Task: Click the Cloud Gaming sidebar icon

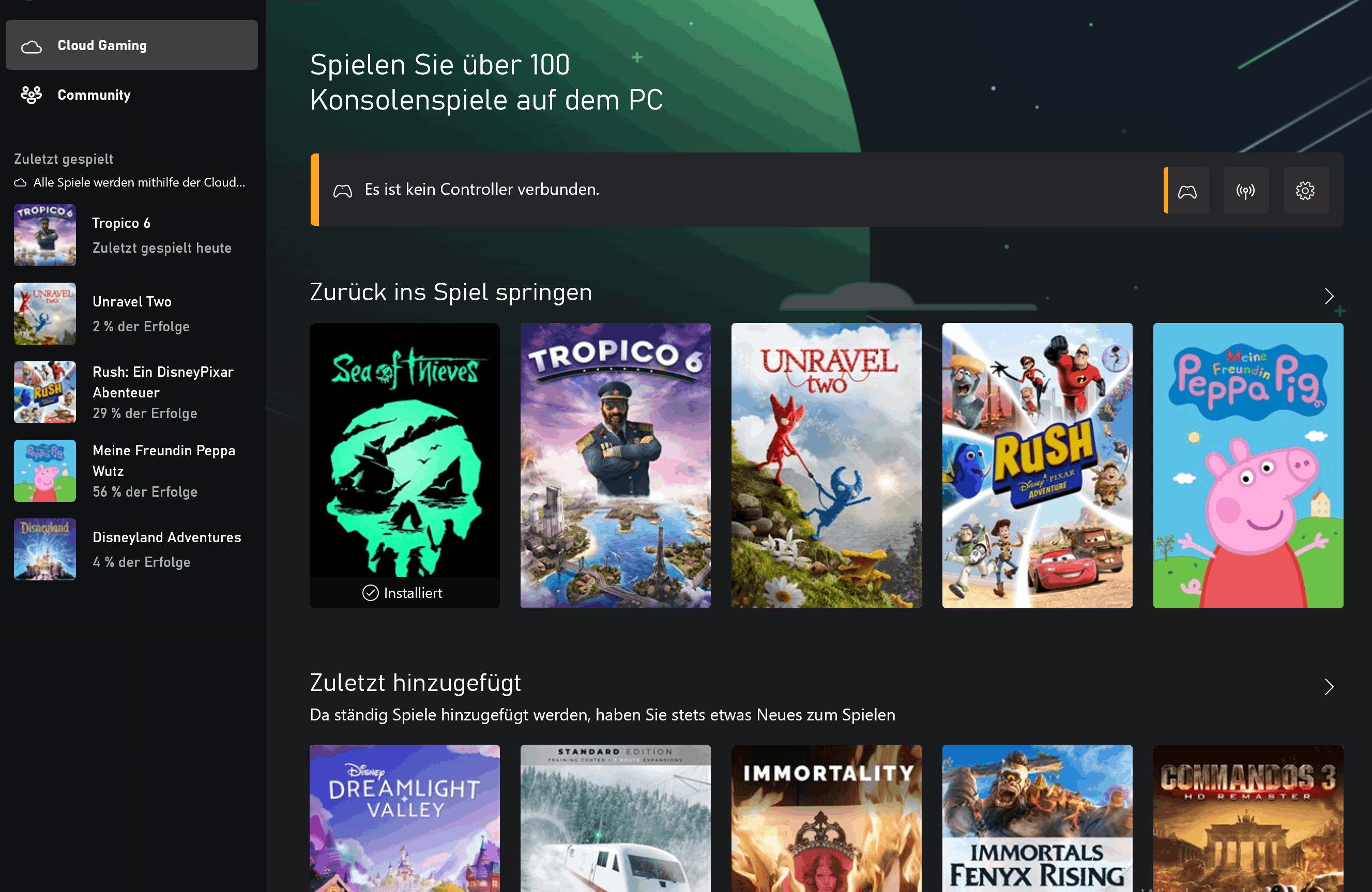Action: coord(30,44)
